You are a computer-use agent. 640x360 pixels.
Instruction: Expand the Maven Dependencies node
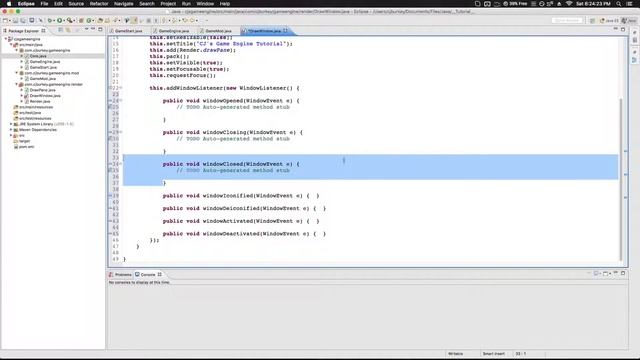(11, 130)
